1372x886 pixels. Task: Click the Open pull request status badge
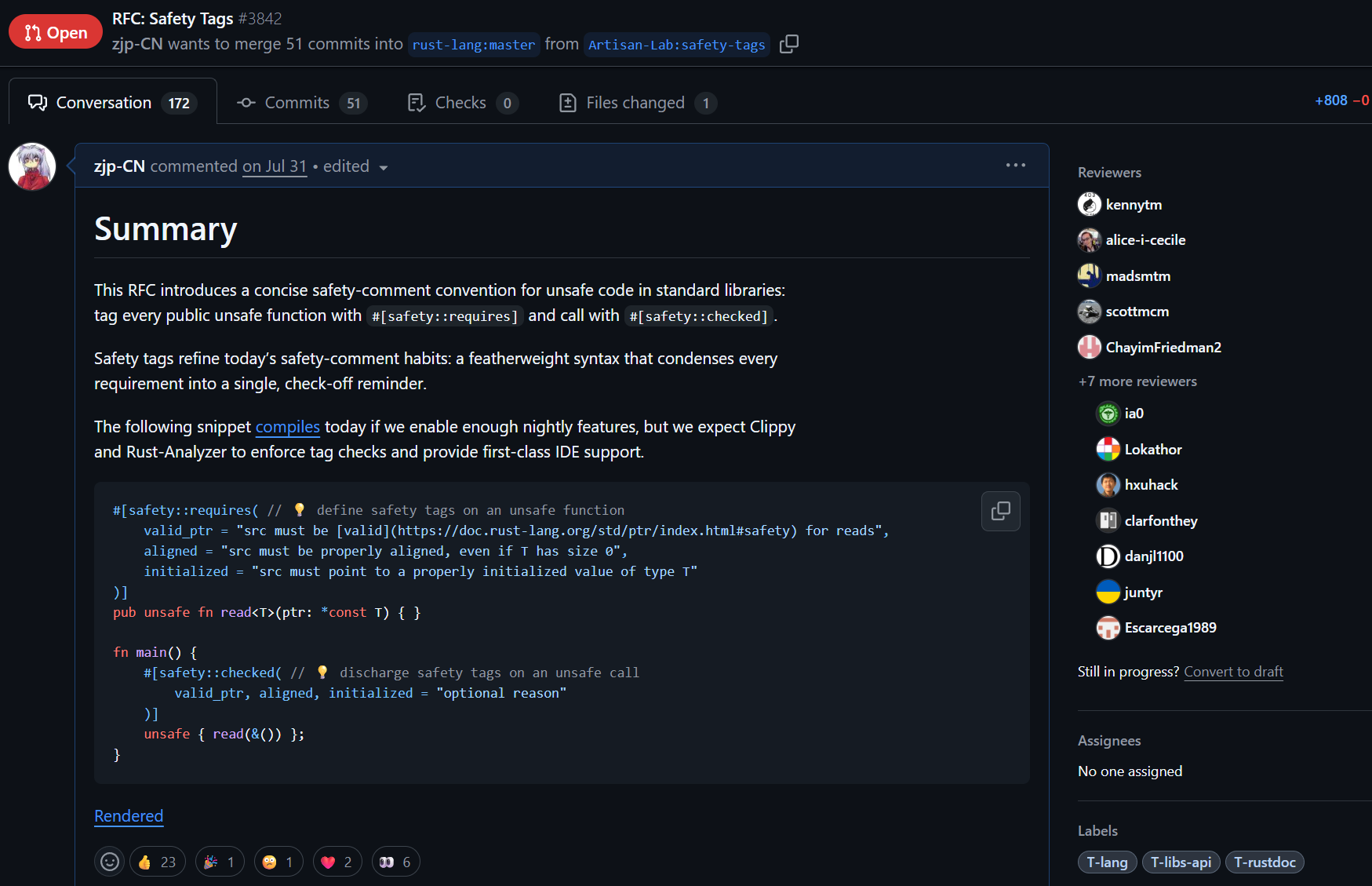pos(56,32)
